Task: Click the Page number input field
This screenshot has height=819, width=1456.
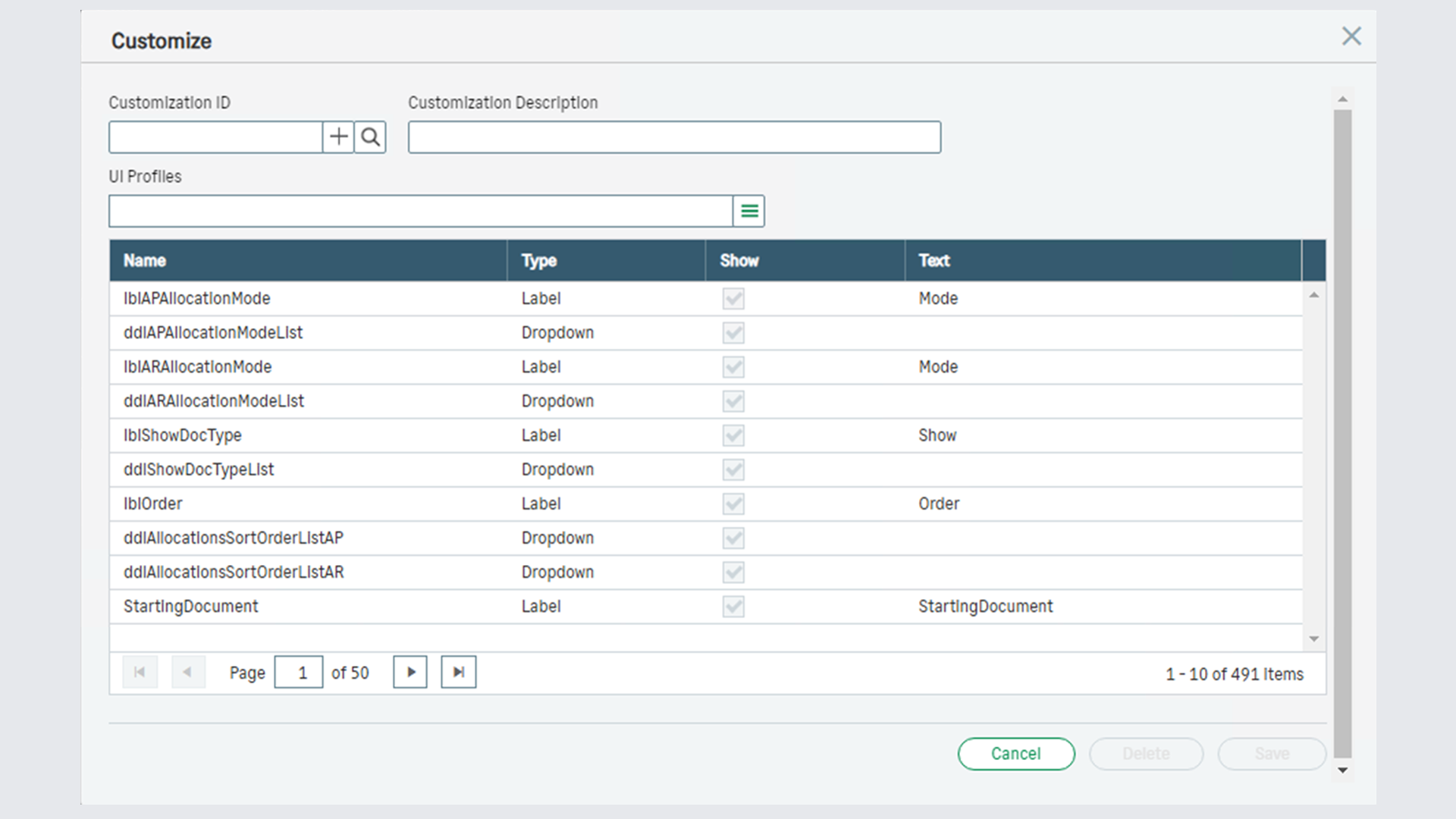Action: tap(298, 672)
